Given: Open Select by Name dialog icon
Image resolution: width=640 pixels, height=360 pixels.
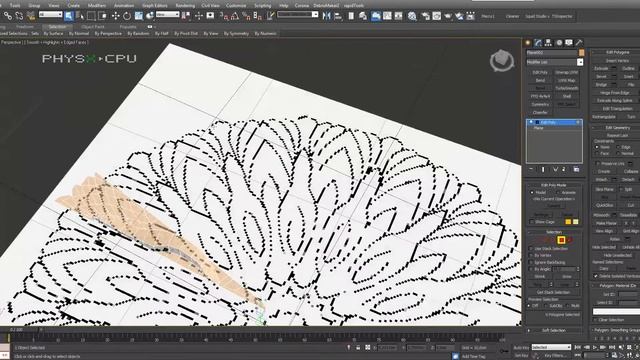Looking at the screenshot, I should click(80, 16).
